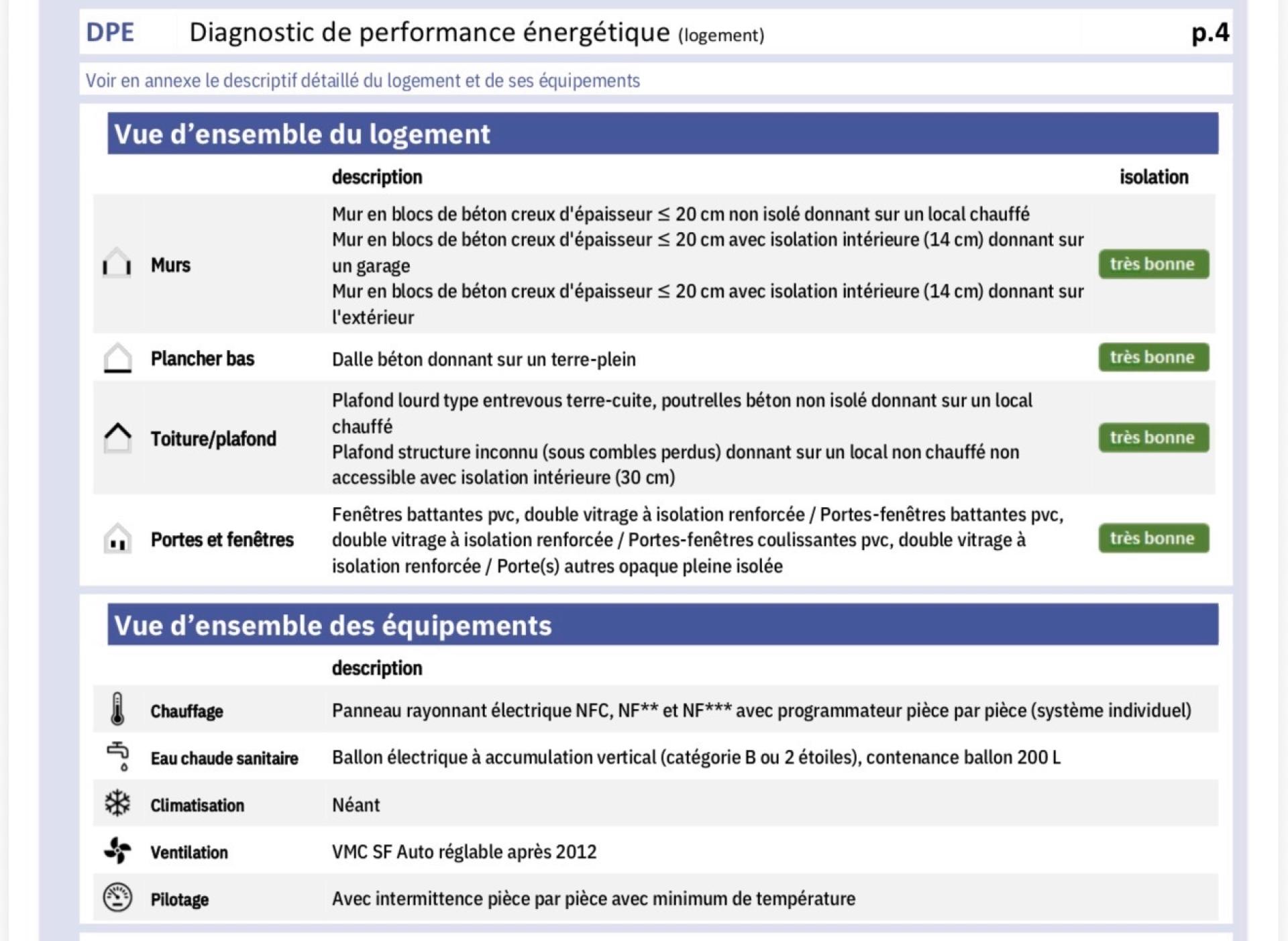Click the Portes et fenêtres 'très bonne' badge
This screenshot has height=941, width=1288.
click(x=1153, y=539)
